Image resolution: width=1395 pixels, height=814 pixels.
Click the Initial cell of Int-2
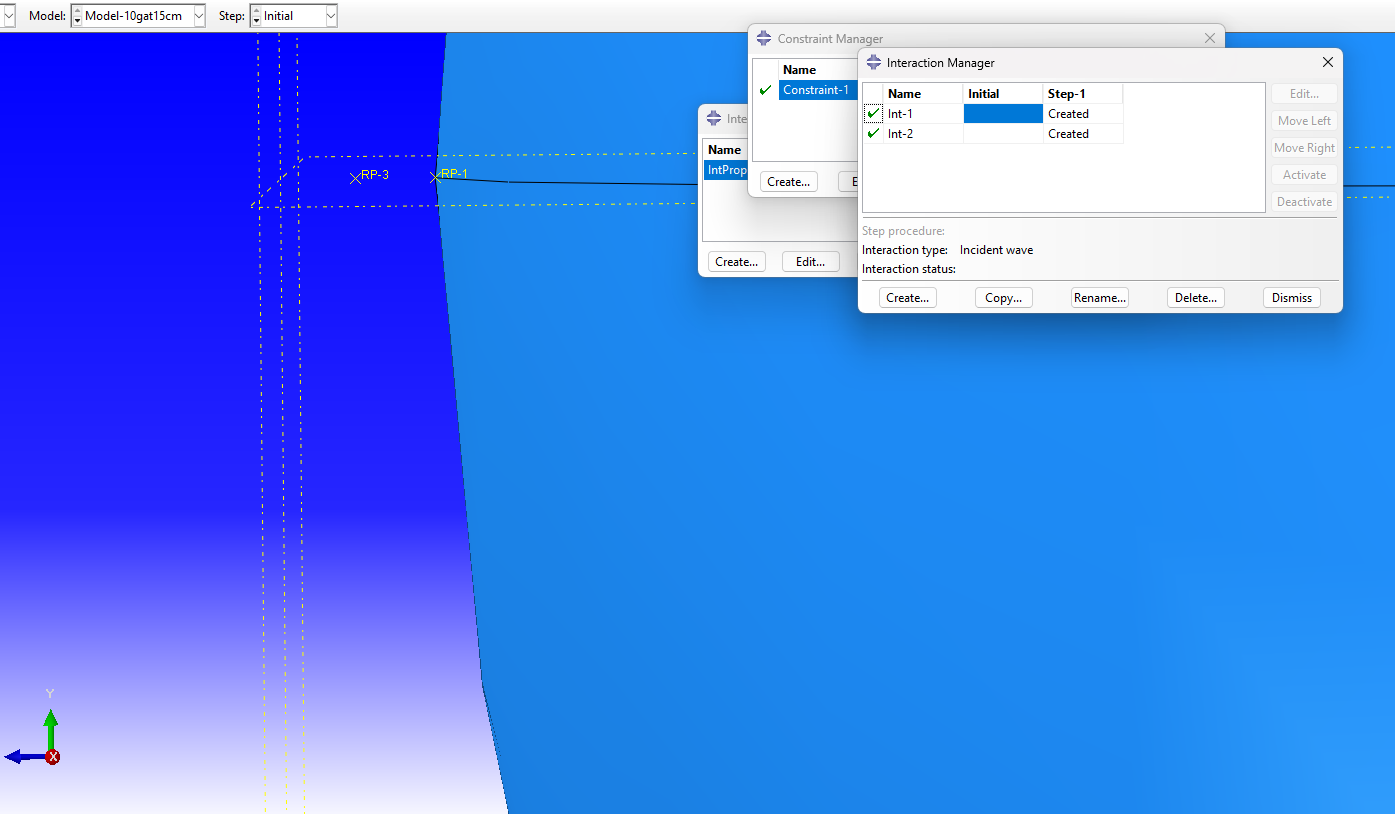[1003, 133]
